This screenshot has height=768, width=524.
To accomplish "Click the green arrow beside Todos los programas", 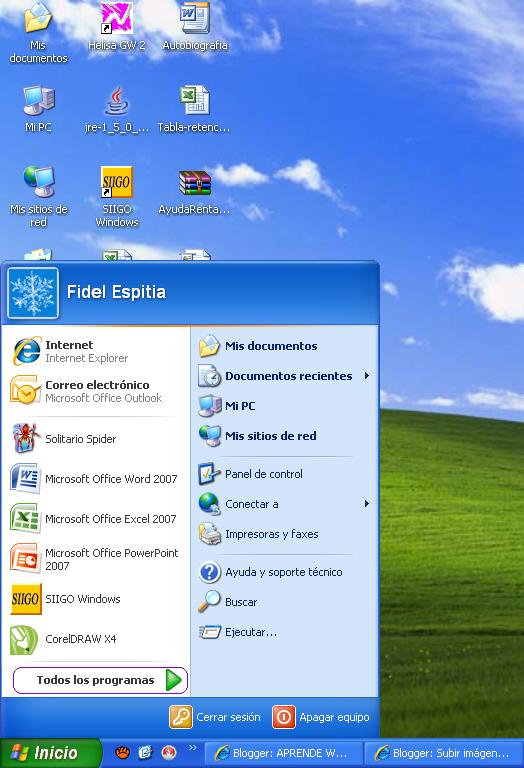I will click(x=174, y=680).
